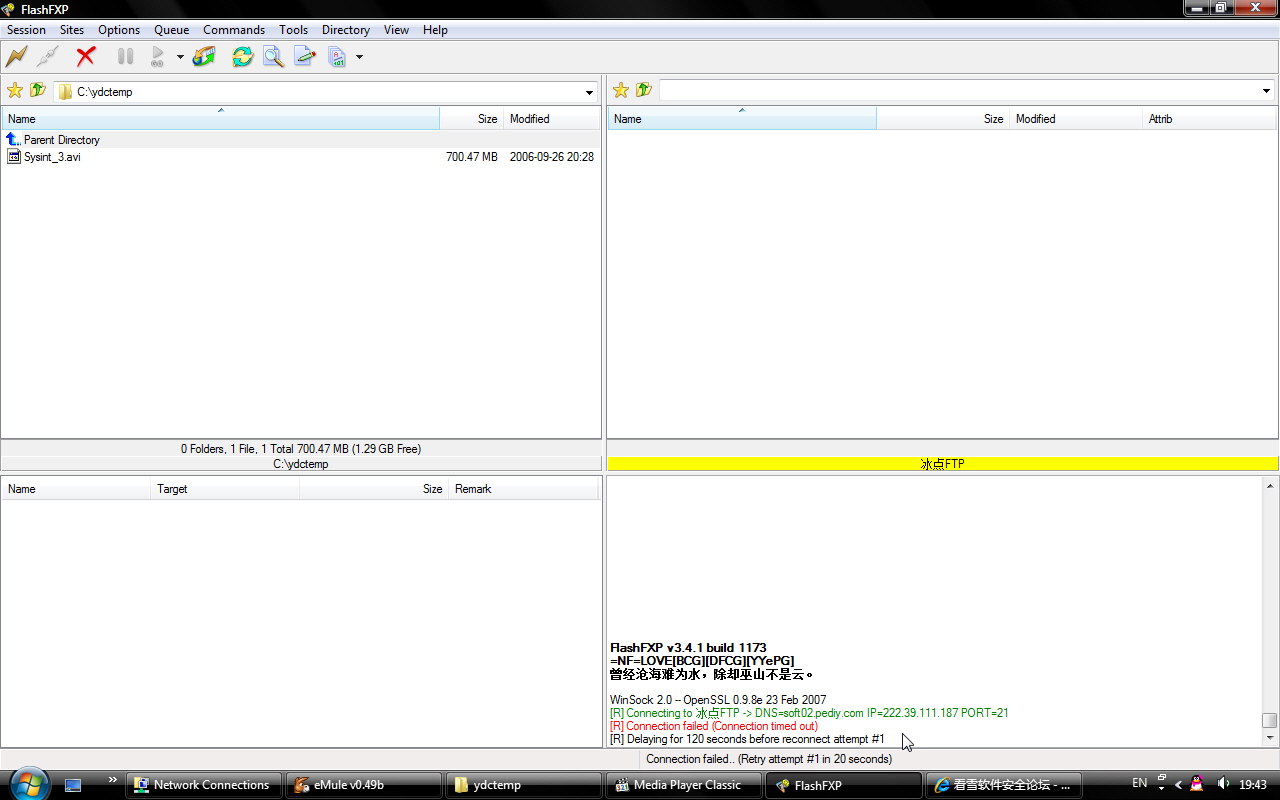
Task: Sort right pane by Name column header
Action: [x=742, y=119]
